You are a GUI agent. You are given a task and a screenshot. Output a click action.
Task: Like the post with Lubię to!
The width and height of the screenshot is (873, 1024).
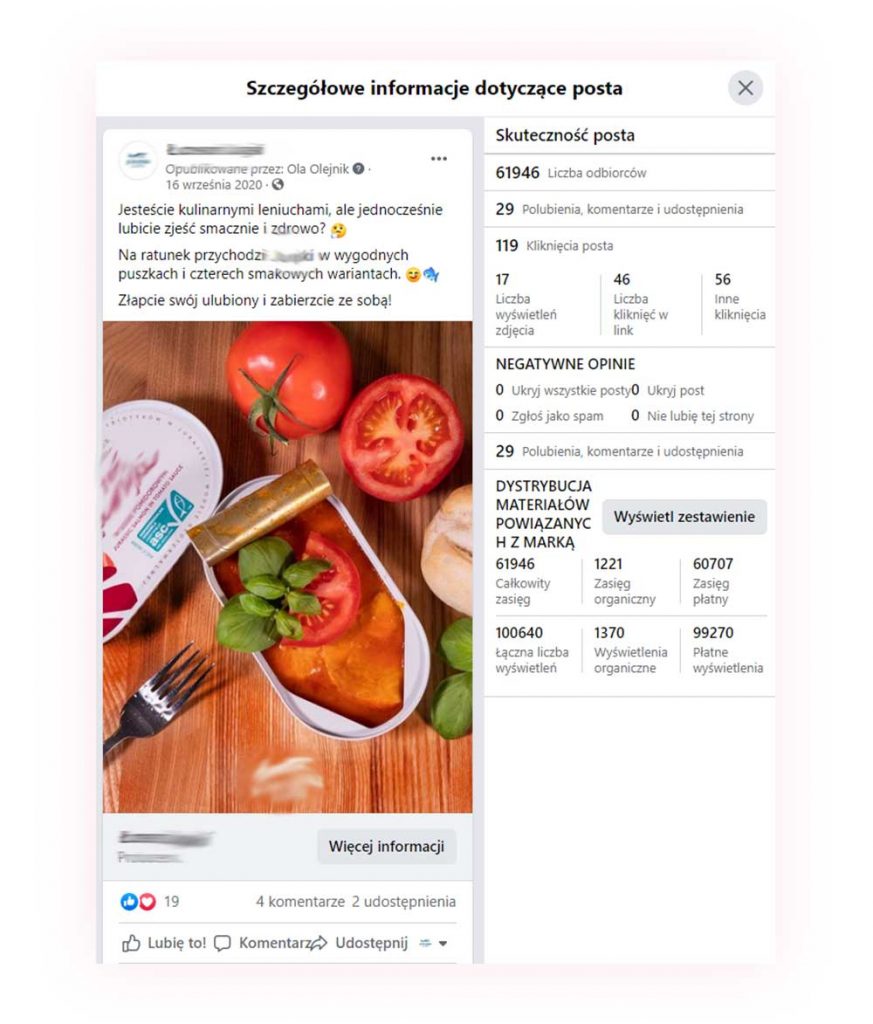click(164, 943)
